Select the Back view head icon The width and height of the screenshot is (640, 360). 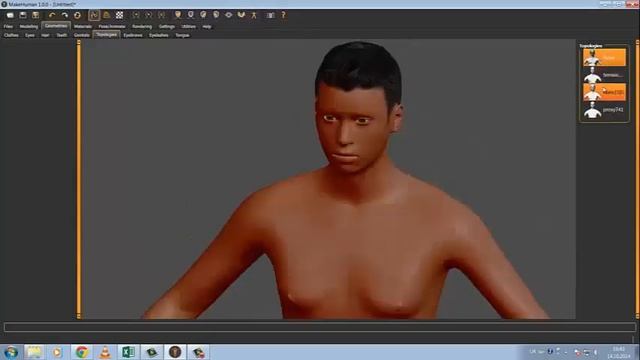click(x=190, y=15)
